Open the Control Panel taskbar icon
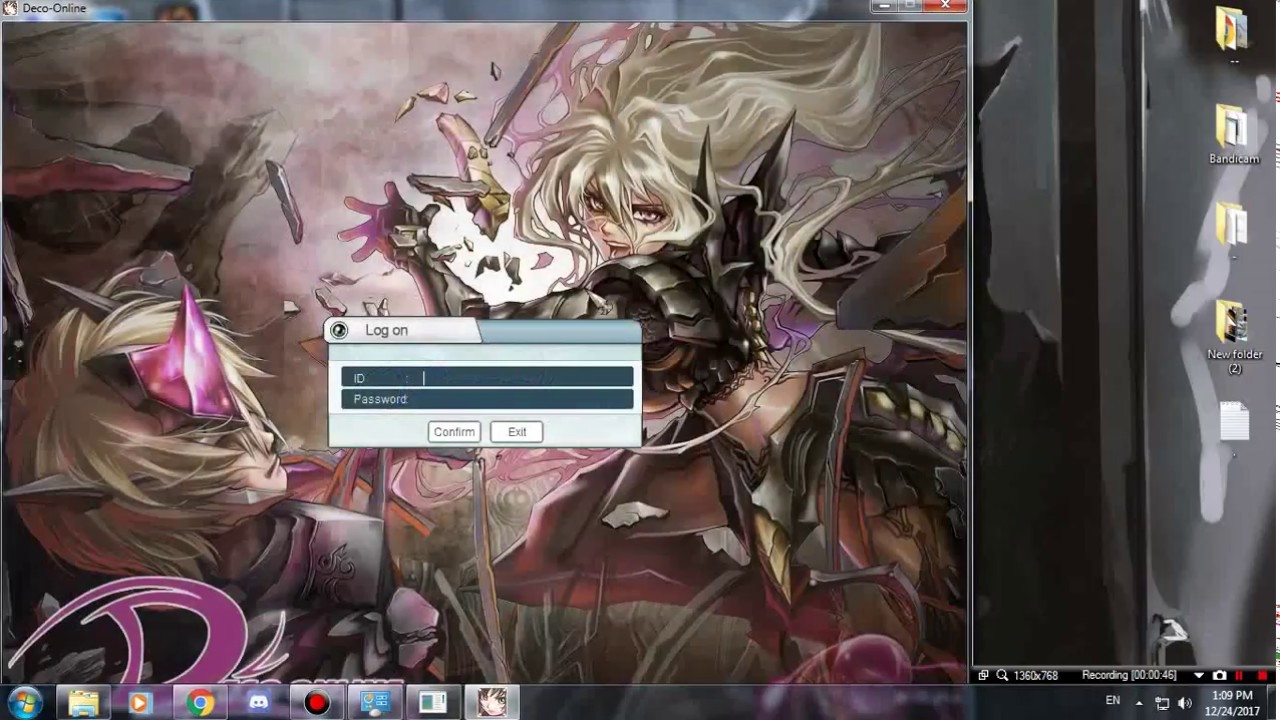This screenshot has width=1280, height=720. point(375,703)
